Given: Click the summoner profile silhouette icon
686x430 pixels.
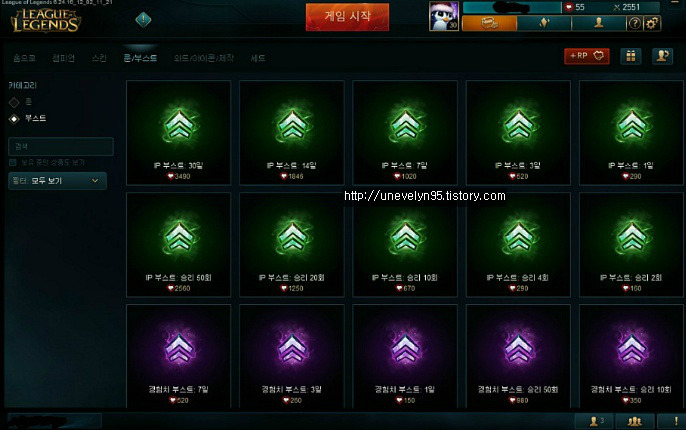Looking at the screenshot, I should coord(598,23).
